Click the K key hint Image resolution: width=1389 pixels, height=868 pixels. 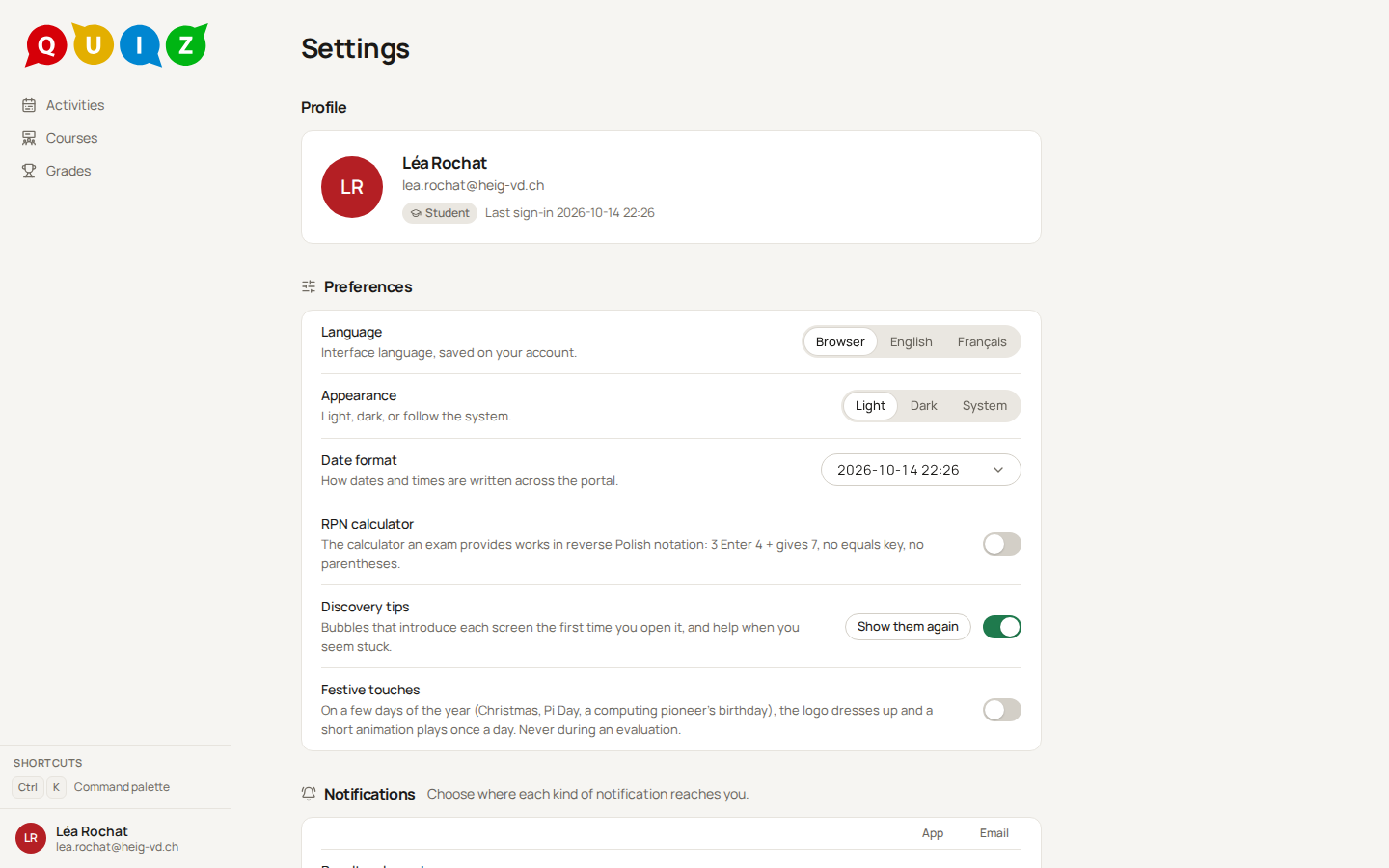click(x=56, y=787)
